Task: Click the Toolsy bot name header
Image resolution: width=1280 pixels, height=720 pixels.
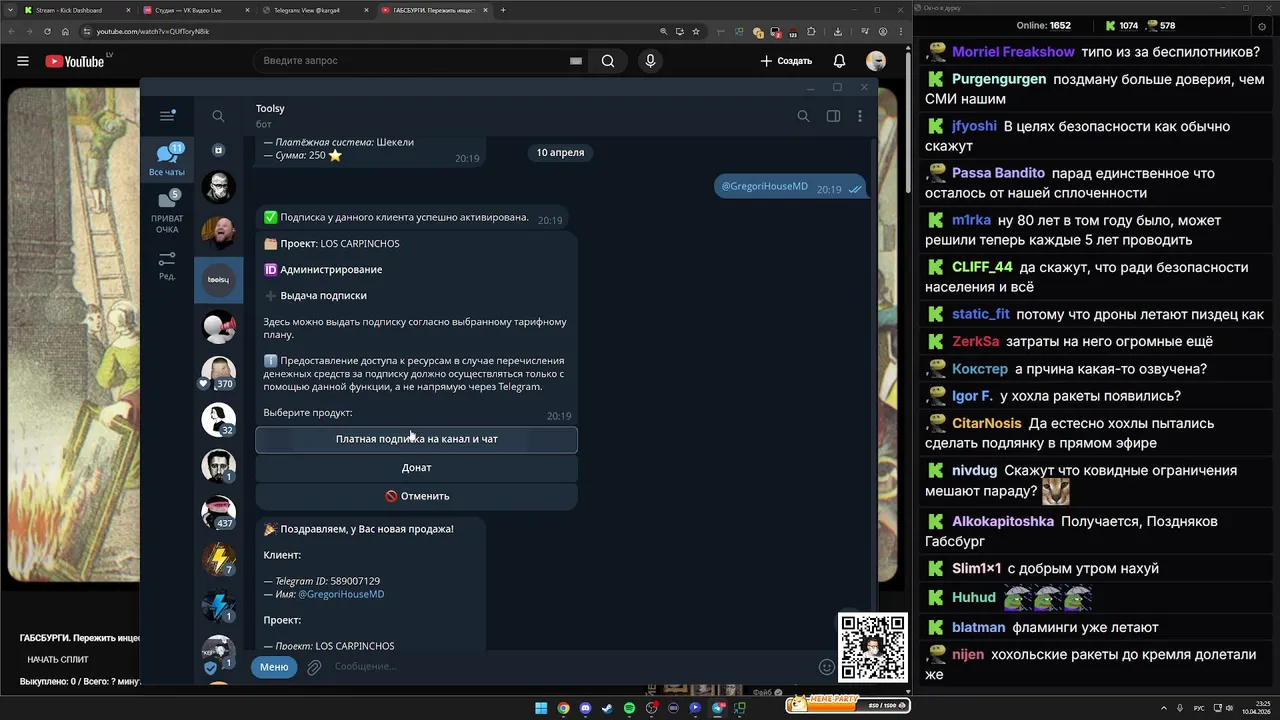Action: (x=270, y=108)
